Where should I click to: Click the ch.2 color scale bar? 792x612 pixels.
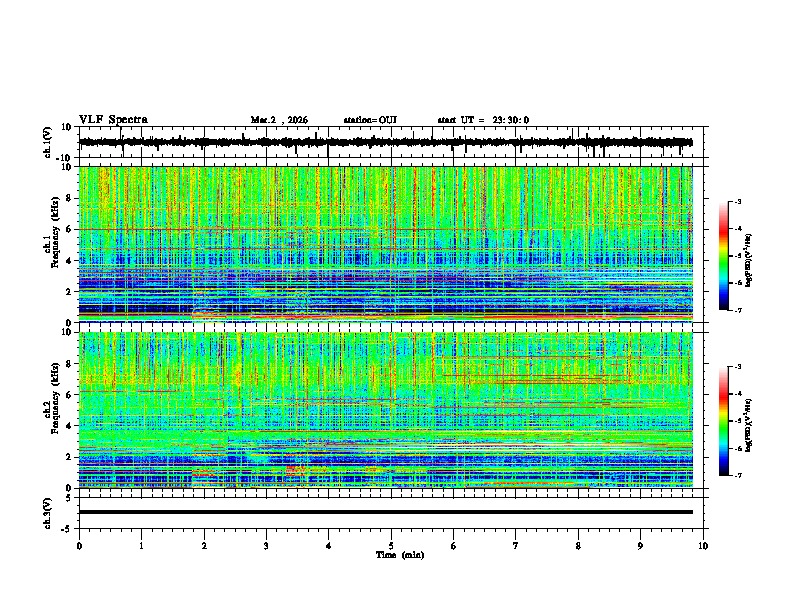[724, 421]
